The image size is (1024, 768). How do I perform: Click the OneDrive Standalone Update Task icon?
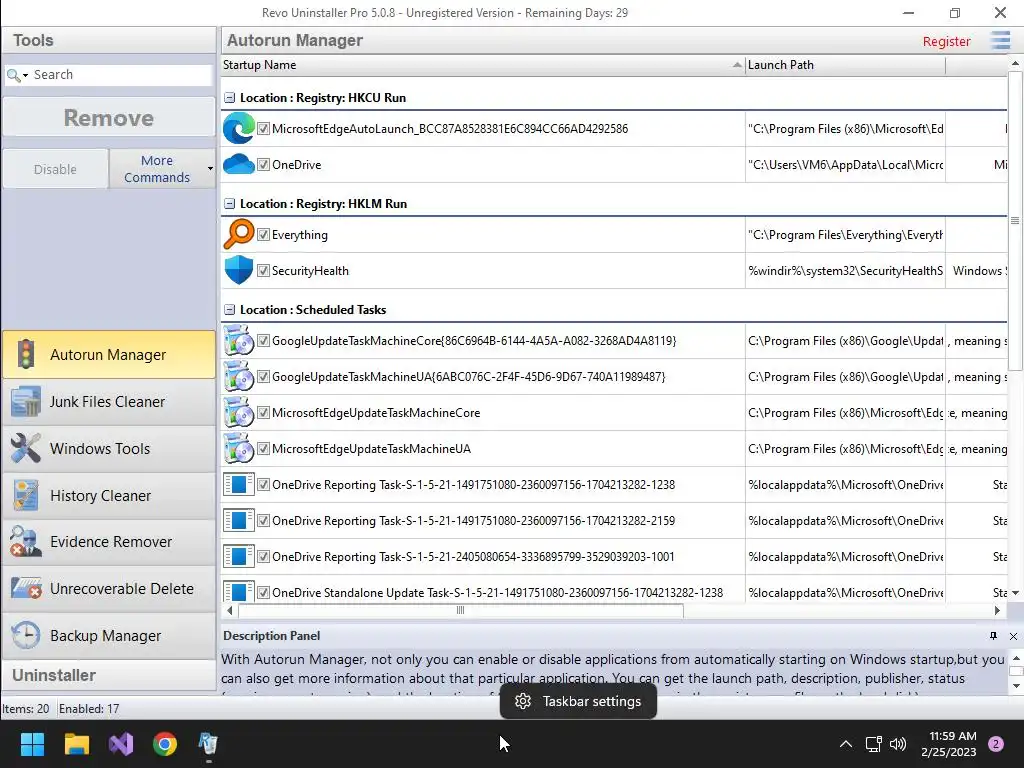(238, 591)
